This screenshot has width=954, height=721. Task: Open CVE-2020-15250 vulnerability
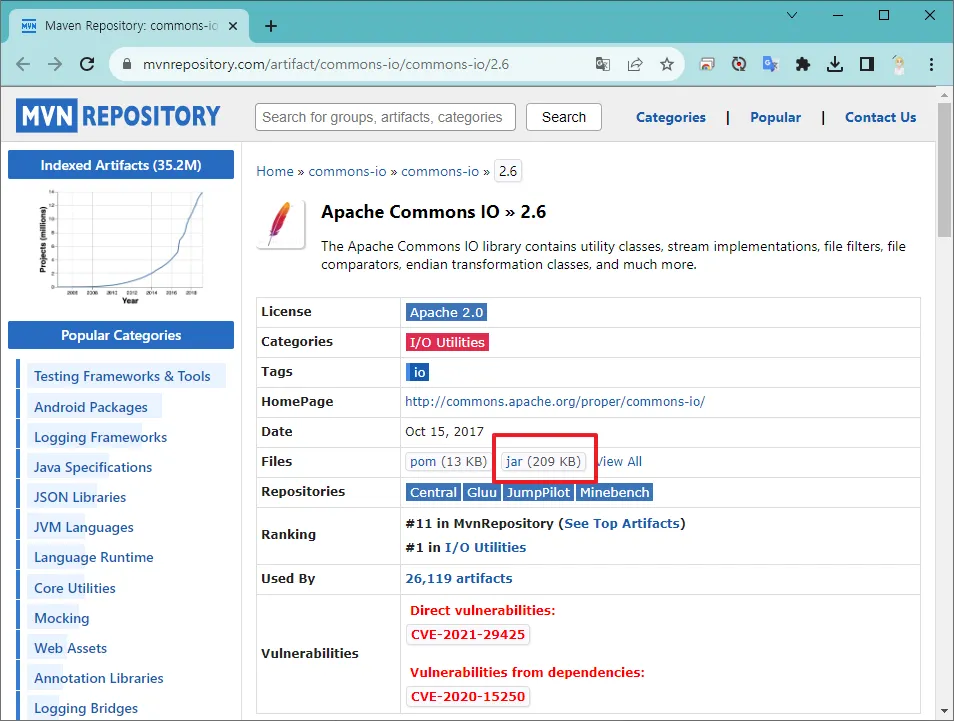click(x=467, y=697)
